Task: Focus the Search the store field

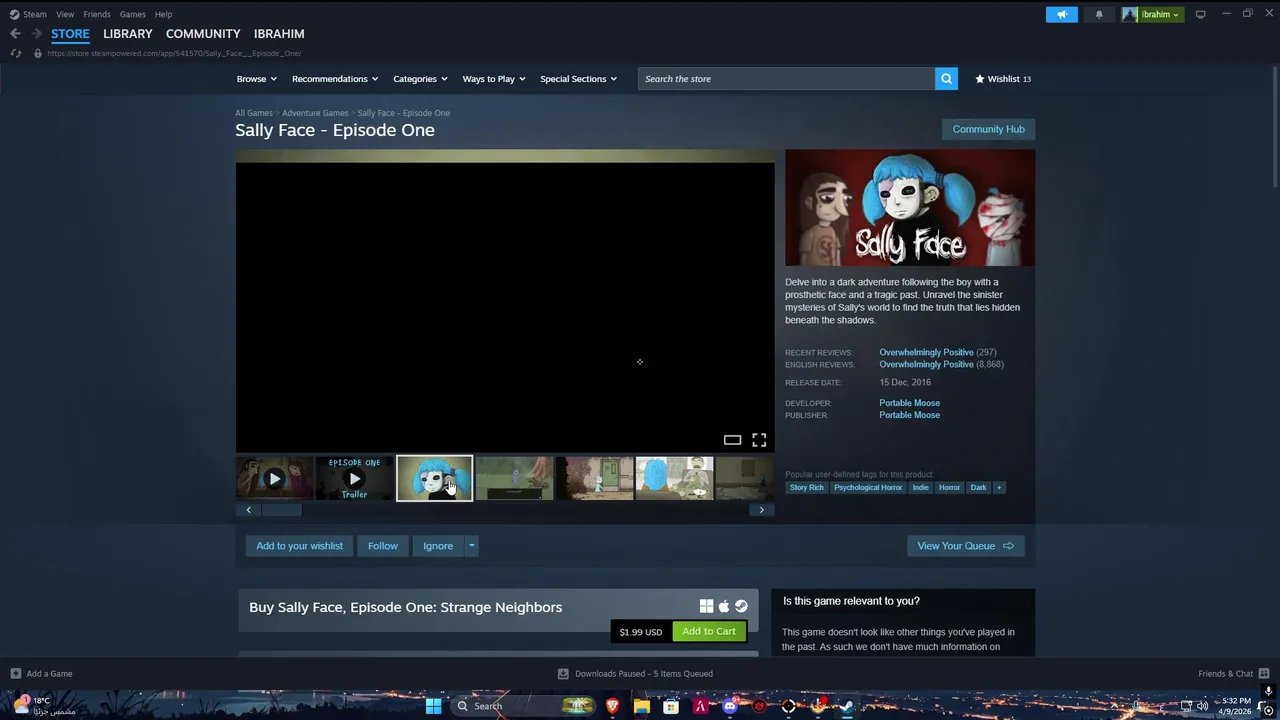Action: point(786,79)
